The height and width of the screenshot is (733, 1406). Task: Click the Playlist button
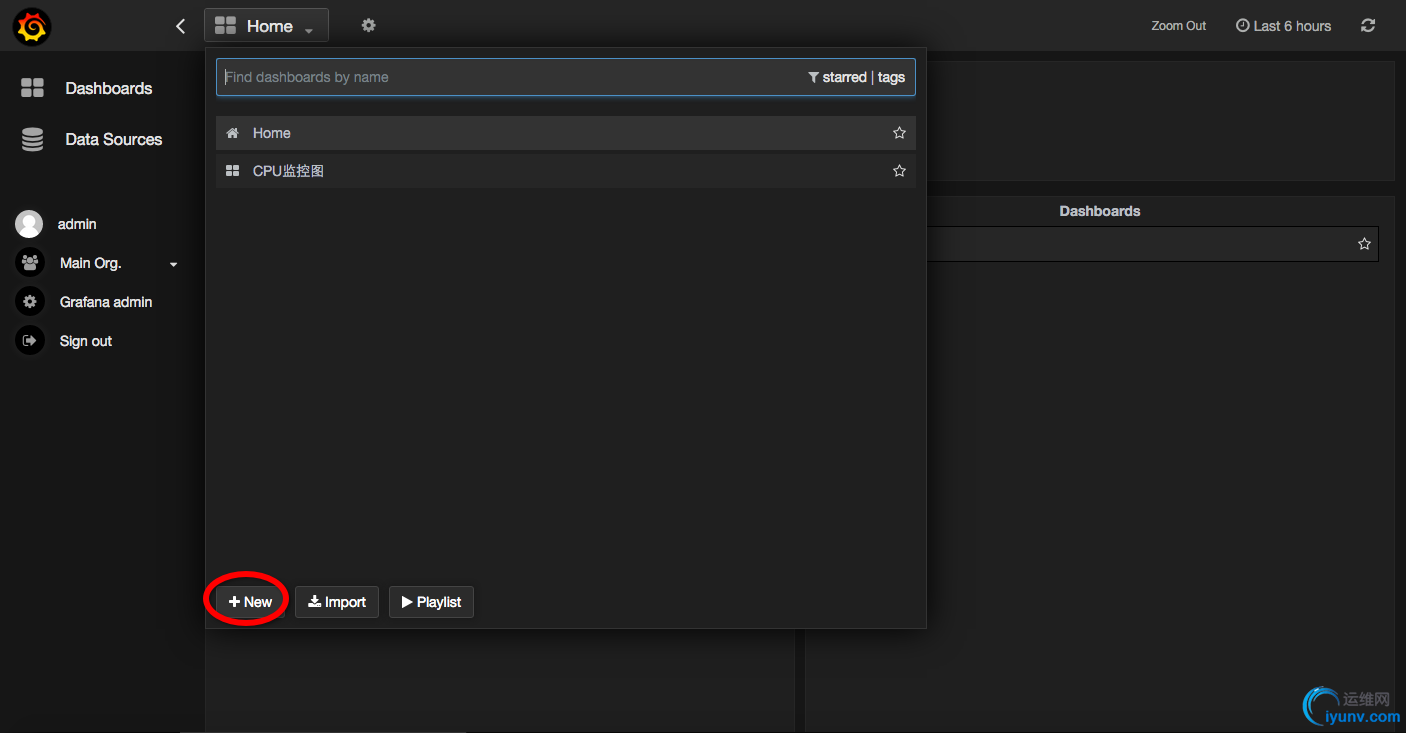click(431, 602)
